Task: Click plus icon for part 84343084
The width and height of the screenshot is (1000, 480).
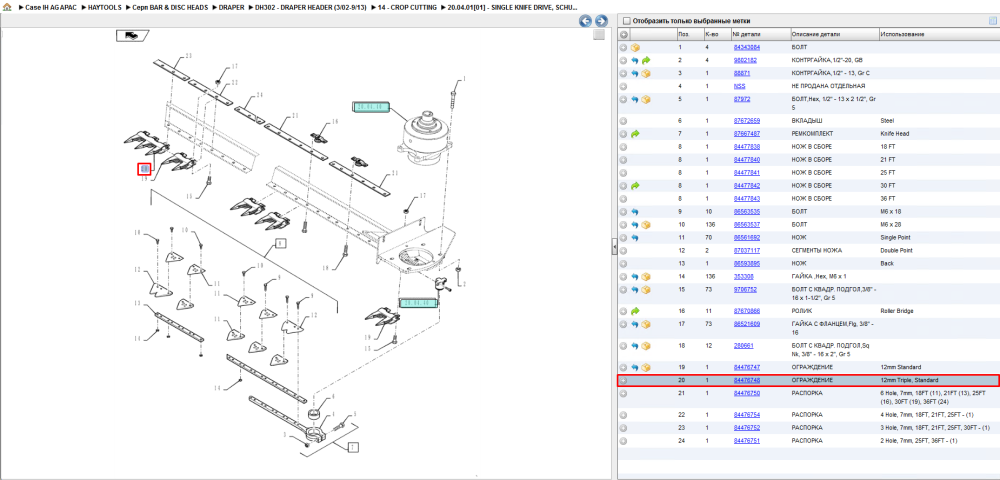Action: 624,47
